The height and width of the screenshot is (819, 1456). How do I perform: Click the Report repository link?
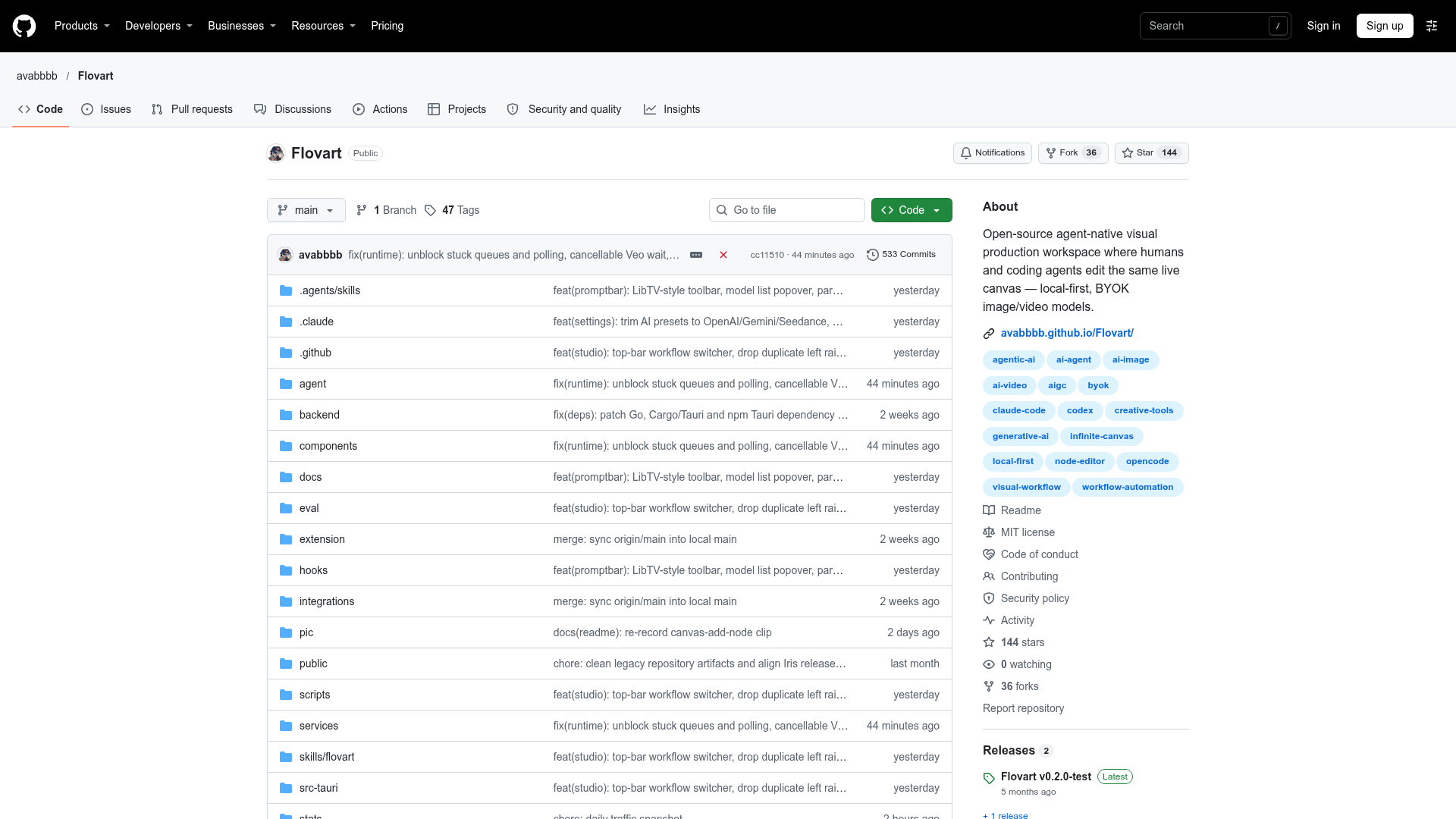pos(1023,708)
